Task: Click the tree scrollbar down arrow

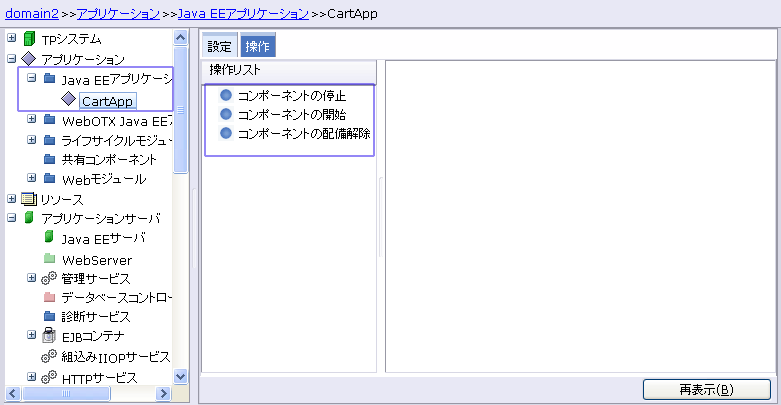Action: [181, 376]
